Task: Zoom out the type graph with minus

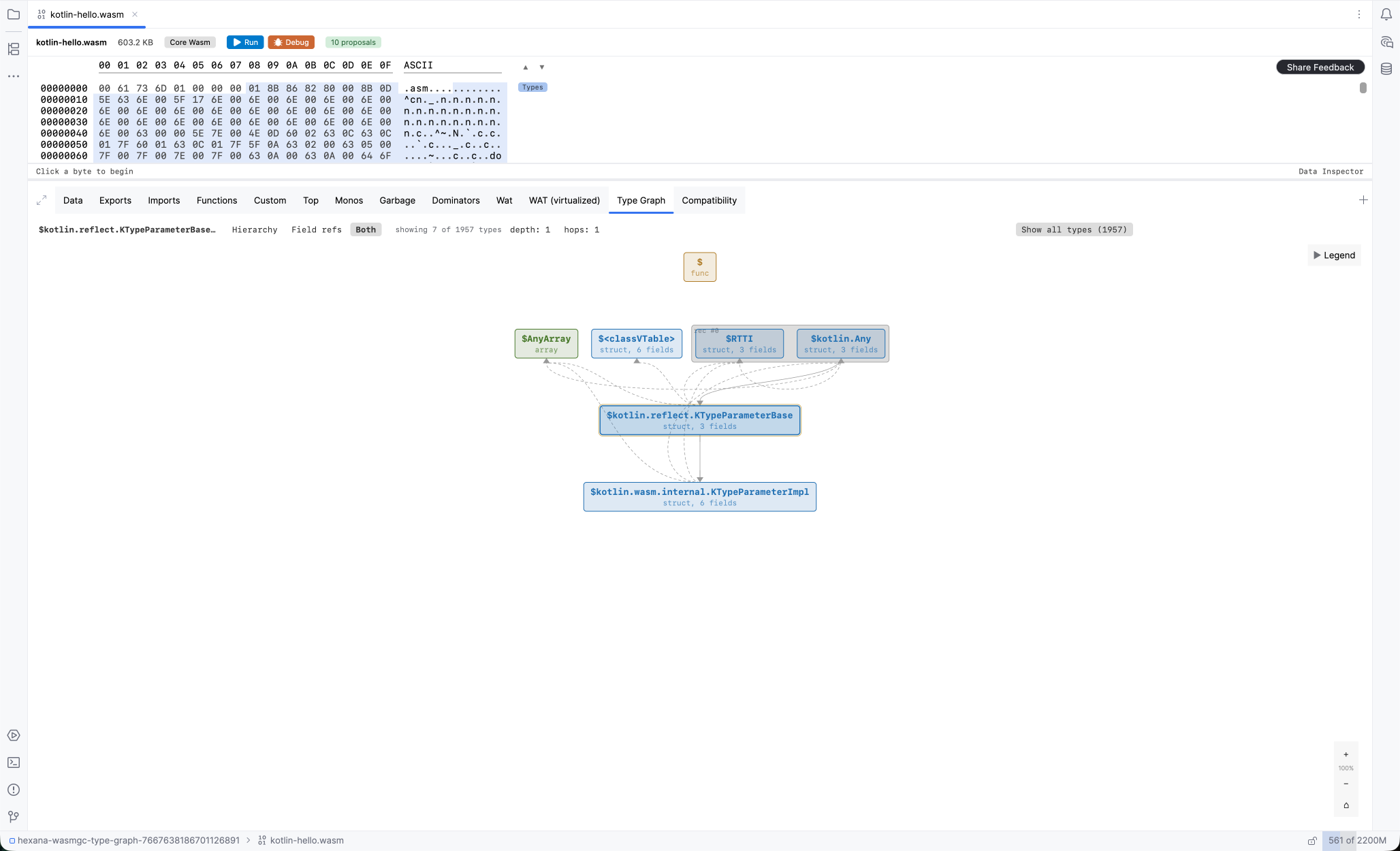Action: click(1346, 784)
